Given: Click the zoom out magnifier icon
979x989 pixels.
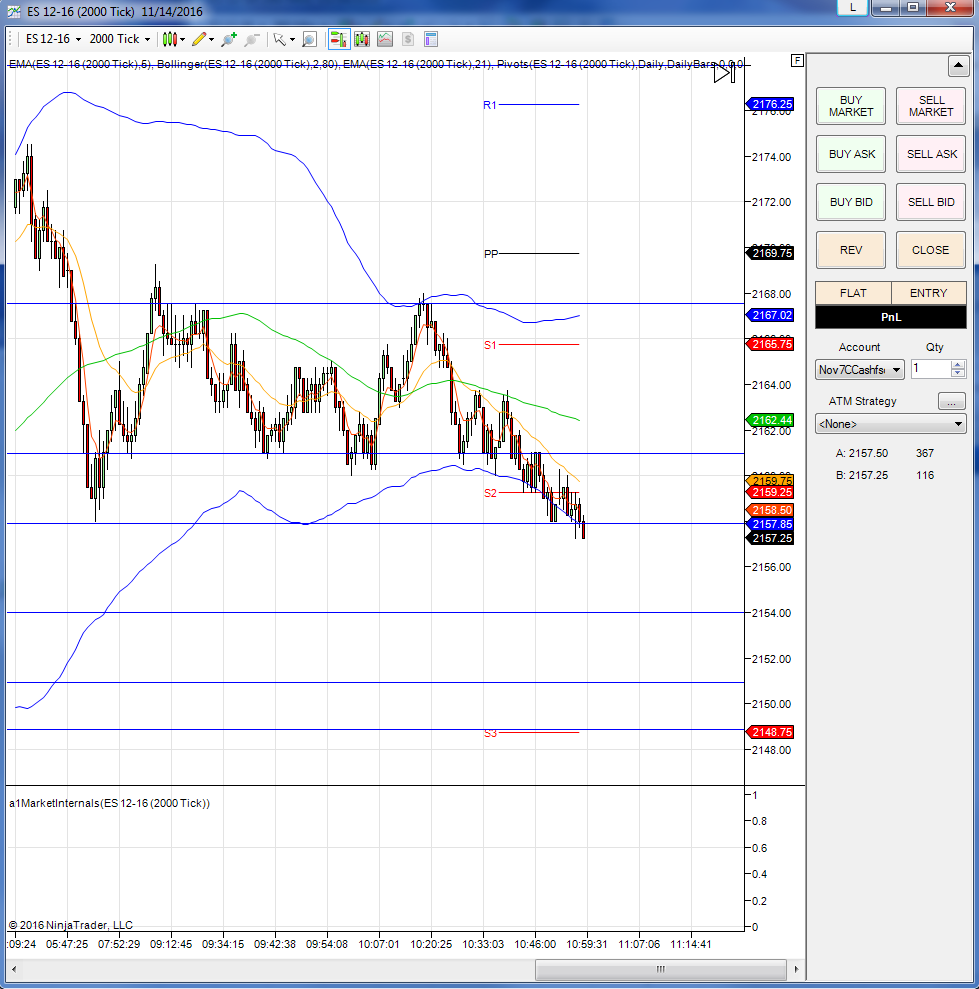Looking at the screenshot, I should click(252, 39).
